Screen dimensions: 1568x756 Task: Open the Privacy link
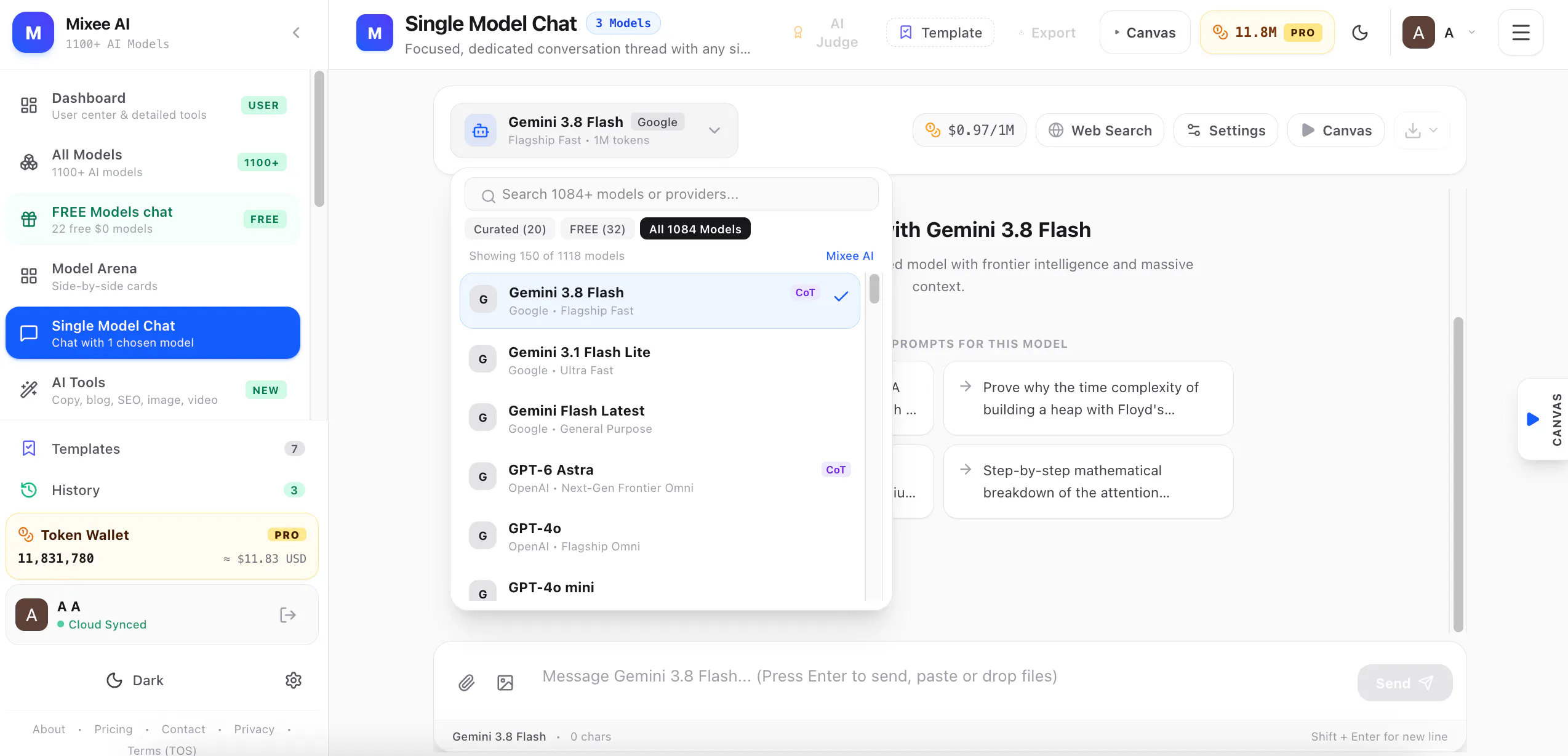pos(254,729)
